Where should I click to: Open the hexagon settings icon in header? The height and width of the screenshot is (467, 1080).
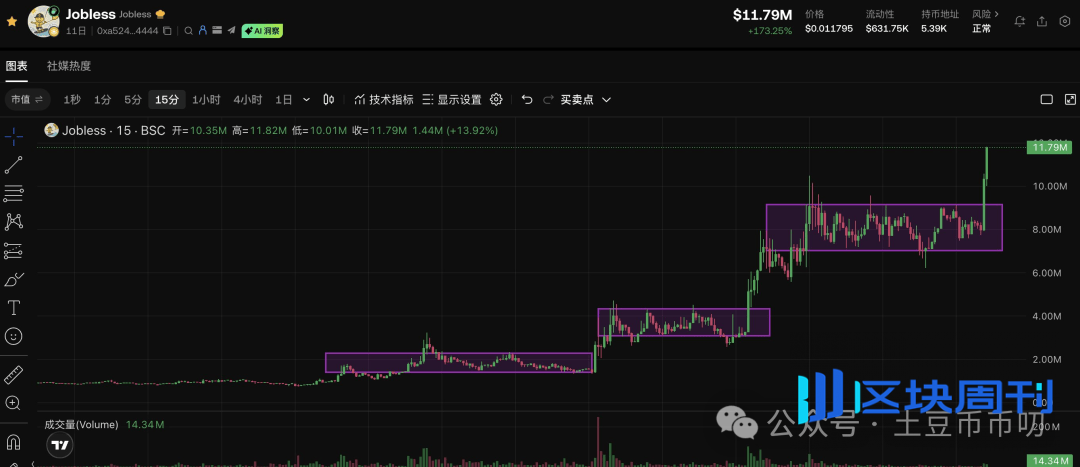pos(1065,21)
